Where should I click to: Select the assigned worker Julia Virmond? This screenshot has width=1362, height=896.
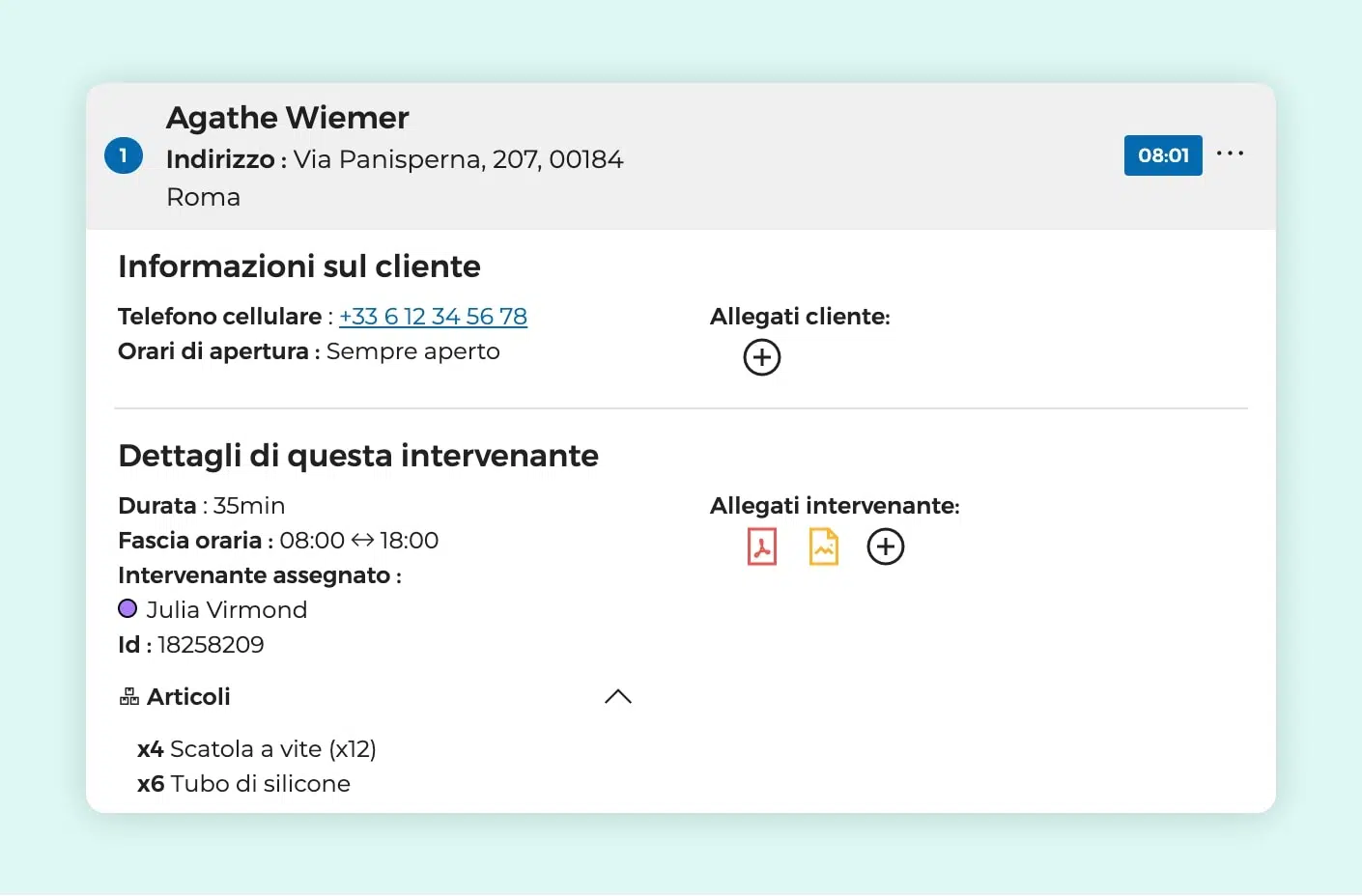(226, 610)
